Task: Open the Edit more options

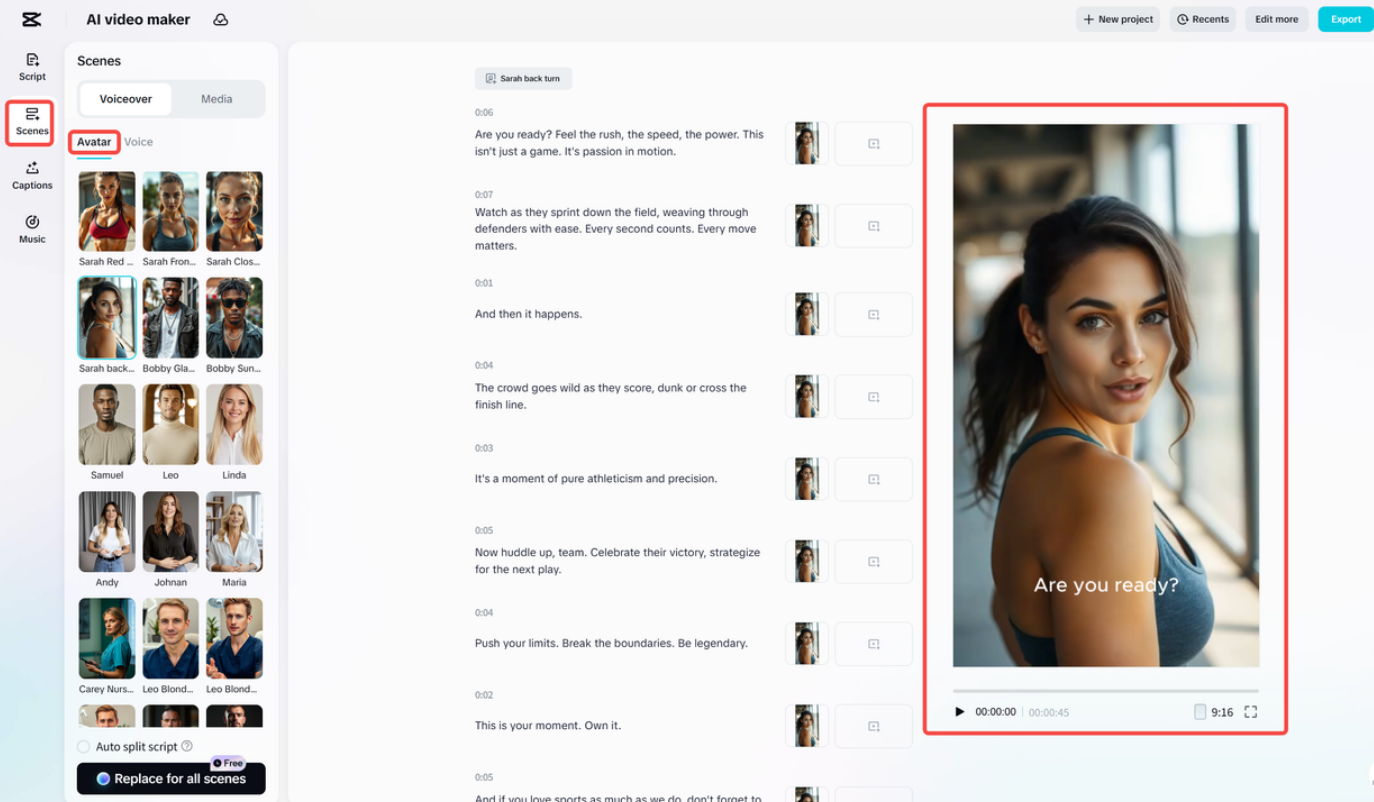Action: [1276, 18]
